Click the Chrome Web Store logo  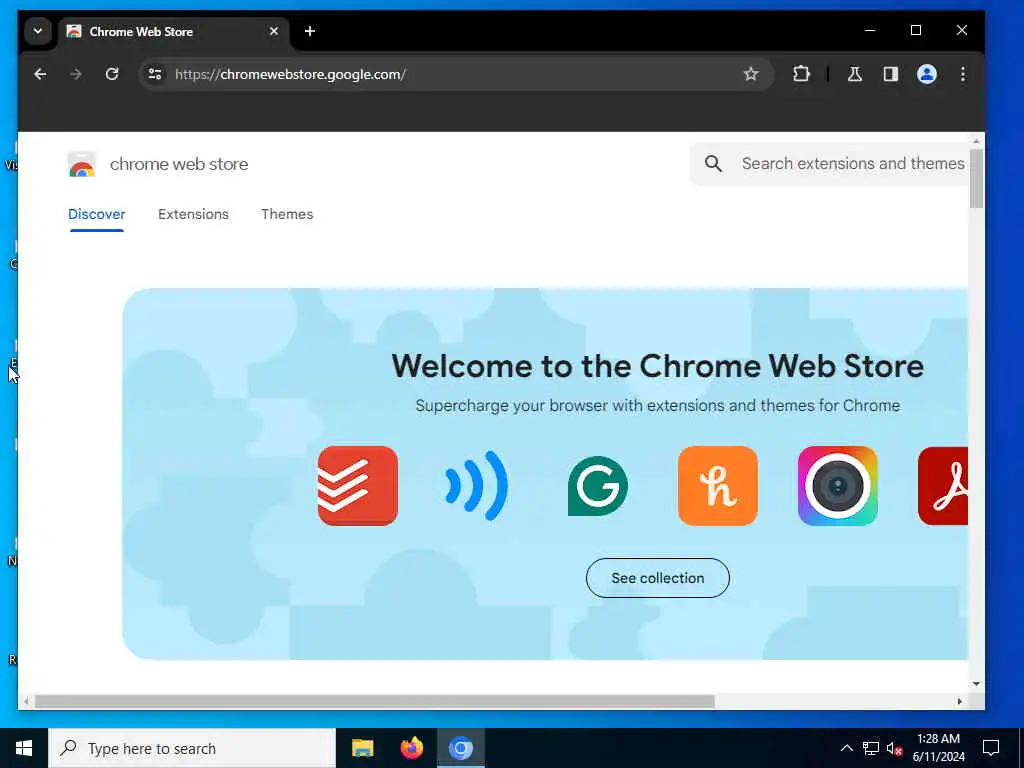82,164
